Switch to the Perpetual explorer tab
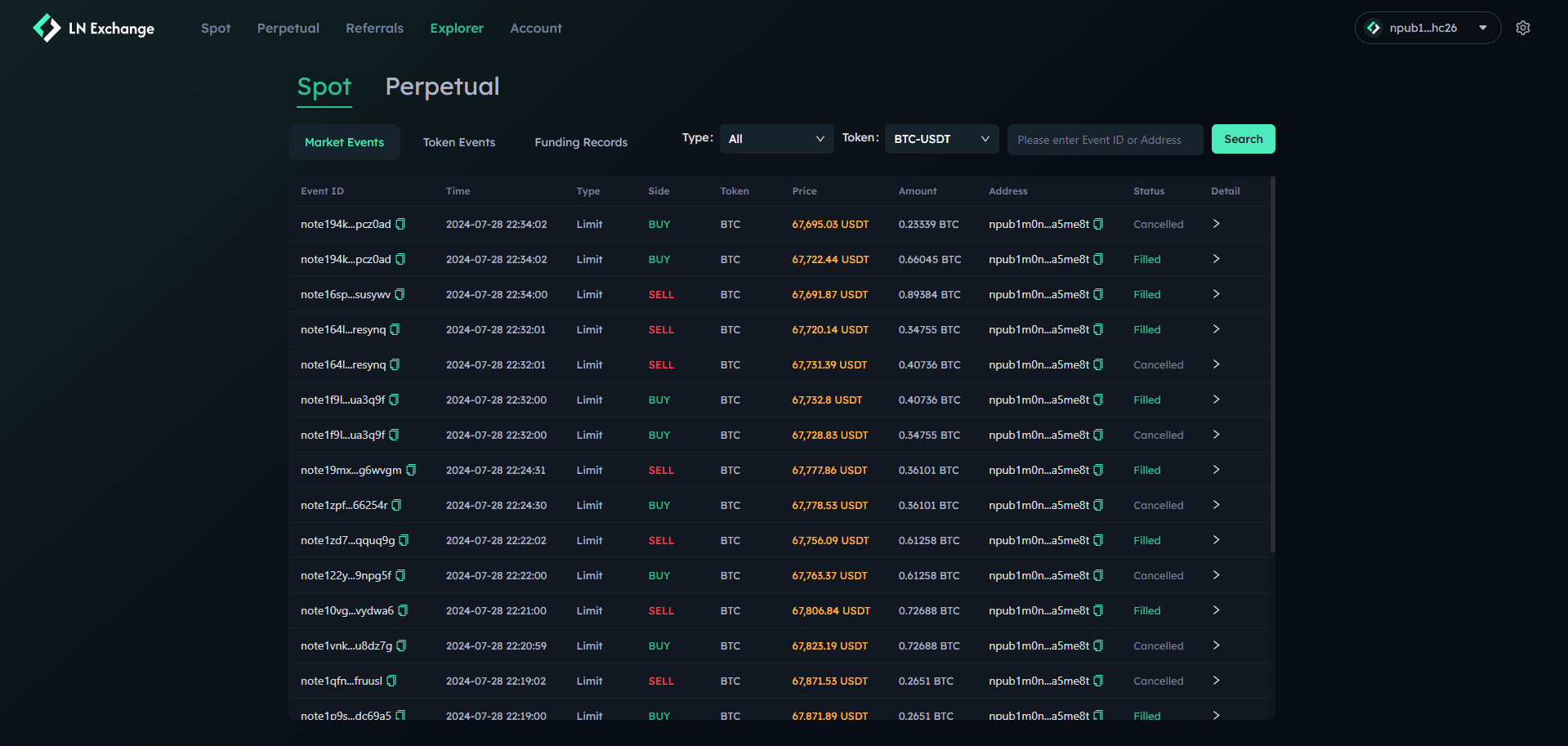The image size is (1568, 746). tap(442, 87)
